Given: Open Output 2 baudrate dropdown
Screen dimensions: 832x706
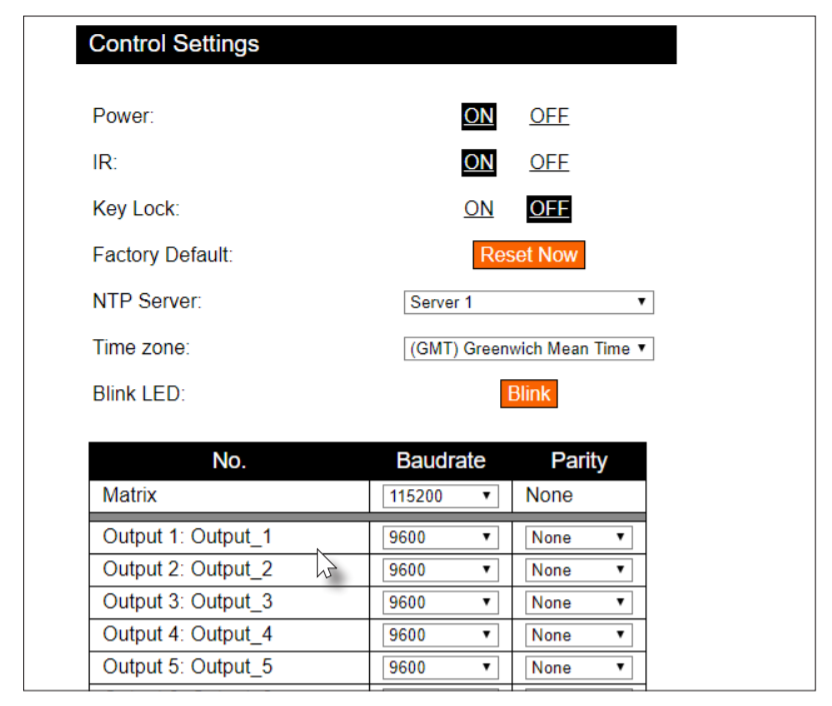Looking at the screenshot, I should [440, 570].
